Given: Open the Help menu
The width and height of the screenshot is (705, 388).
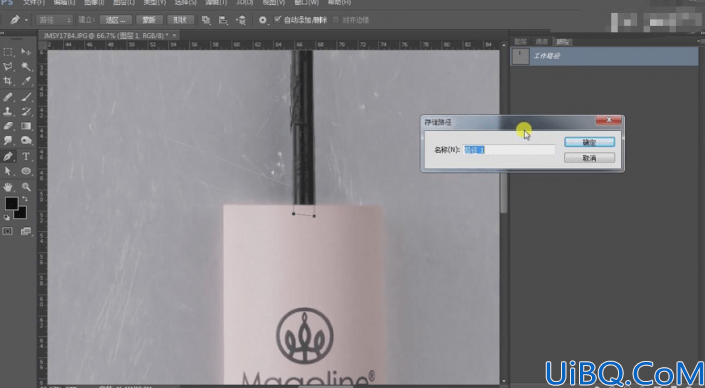Looking at the screenshot, I should point(339,3).
